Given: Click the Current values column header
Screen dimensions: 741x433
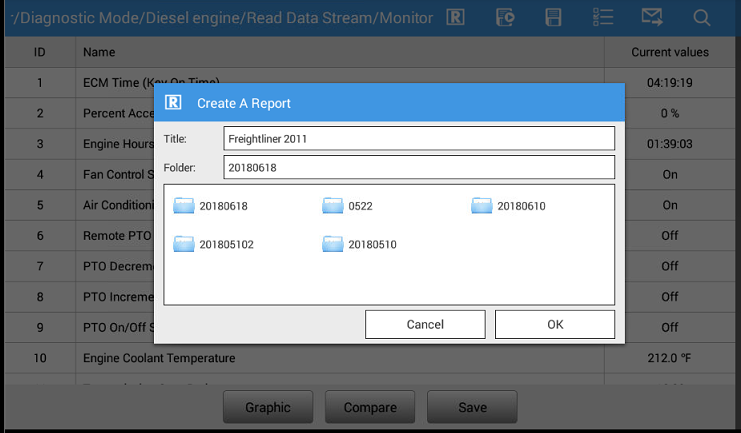Looking at the screenshot, I should pos(670,52).
